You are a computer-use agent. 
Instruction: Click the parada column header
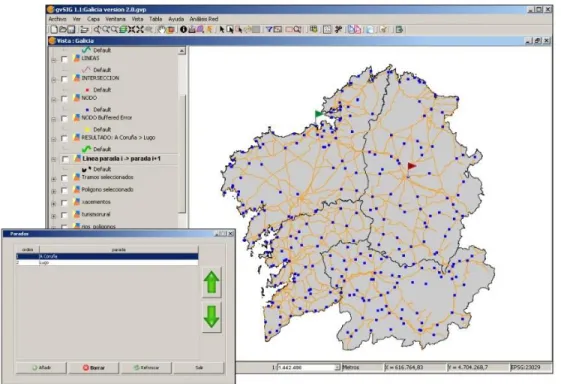click(x=119, y=249)
